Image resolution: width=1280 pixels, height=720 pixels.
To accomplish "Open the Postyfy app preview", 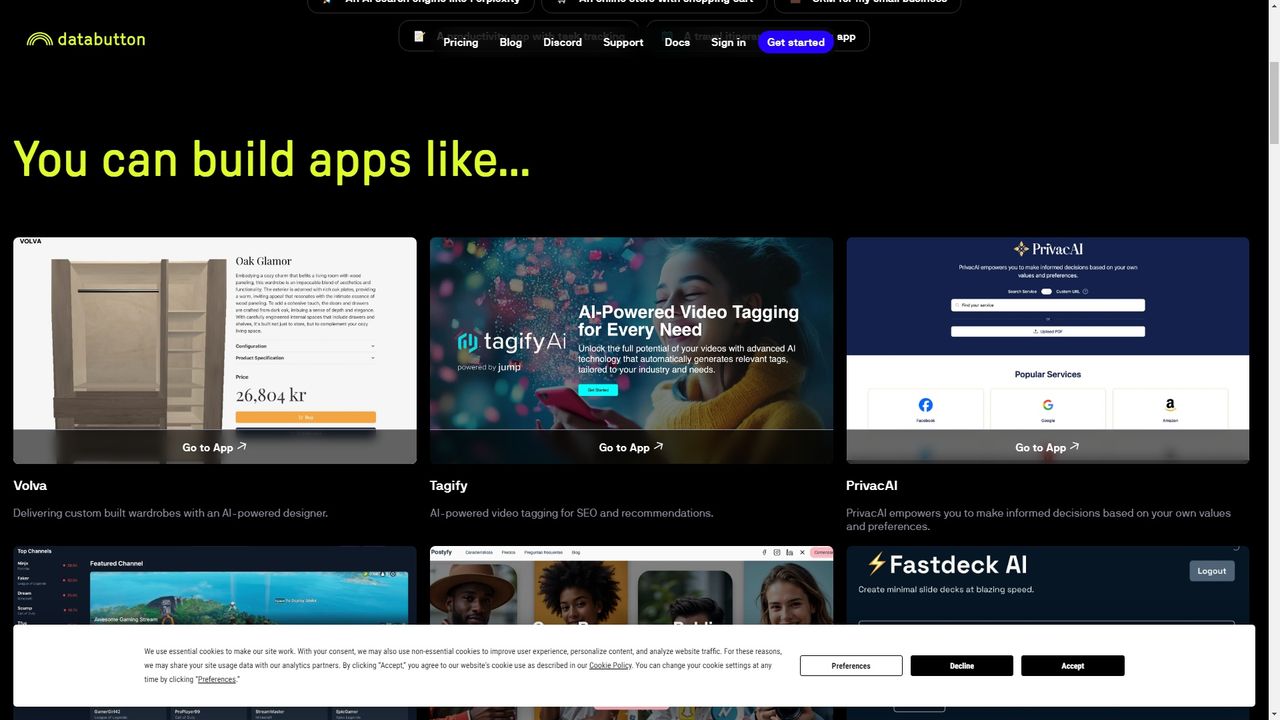I will pyautogui.click(x=631, y=585).
